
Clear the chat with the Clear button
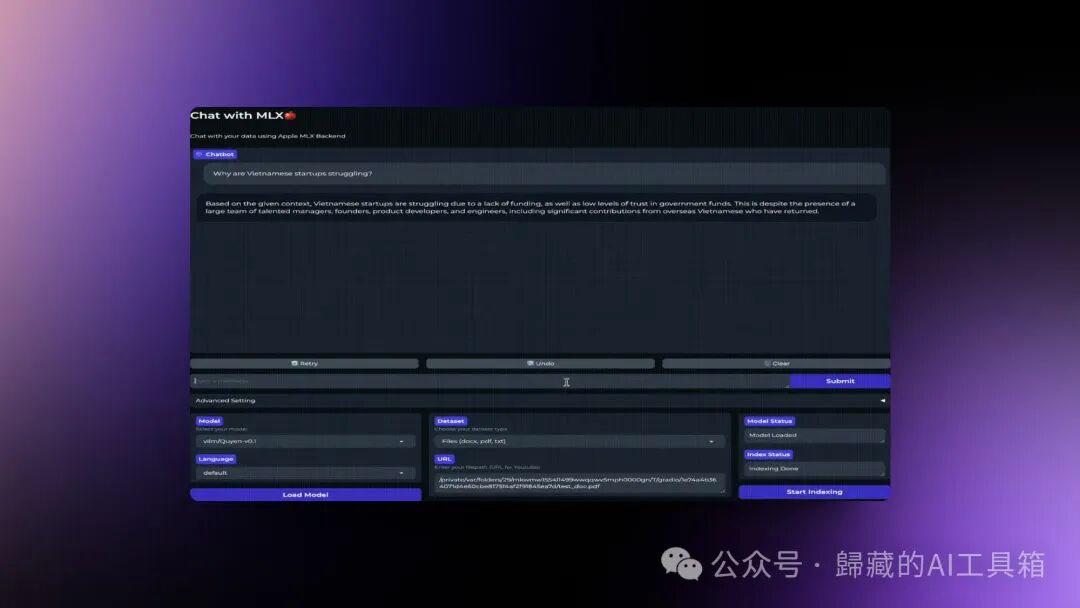point(776,364)
